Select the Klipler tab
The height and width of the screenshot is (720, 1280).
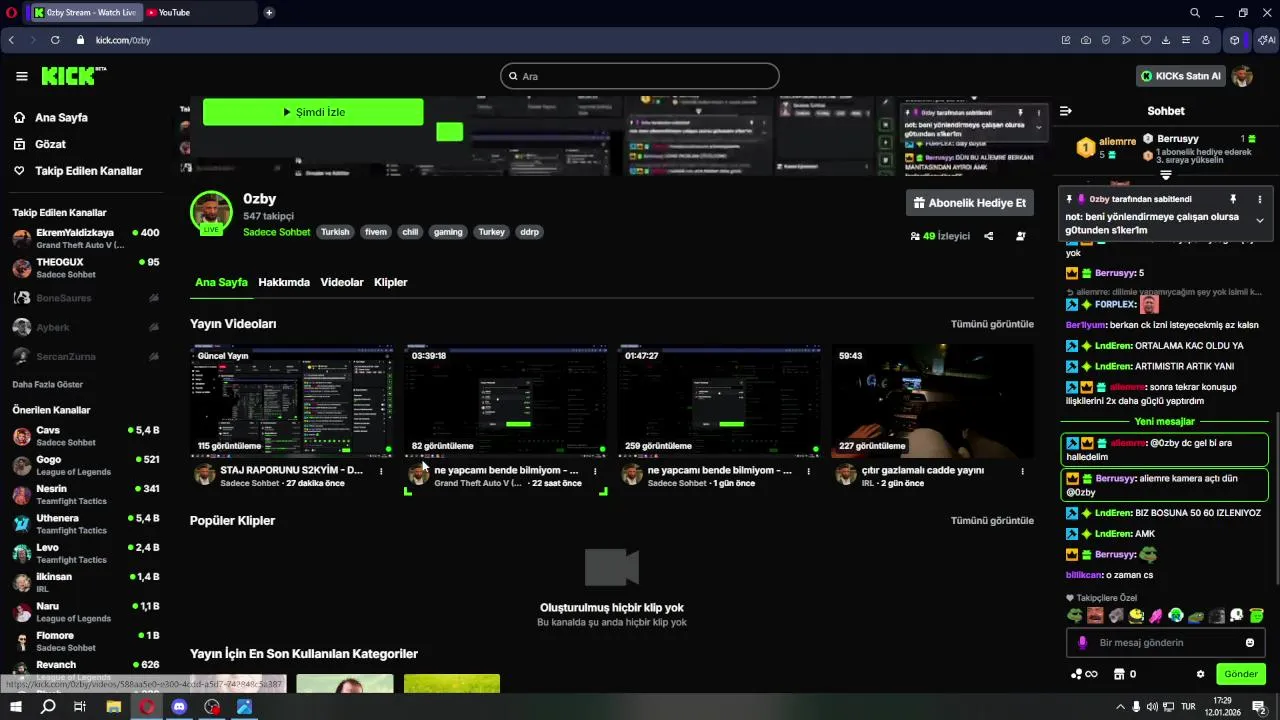pos(391,282)
